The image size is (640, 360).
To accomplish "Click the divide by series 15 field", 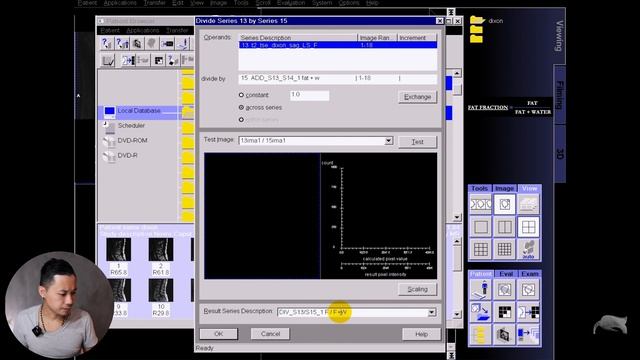I will pyautogui.click(x=338, y=78).
